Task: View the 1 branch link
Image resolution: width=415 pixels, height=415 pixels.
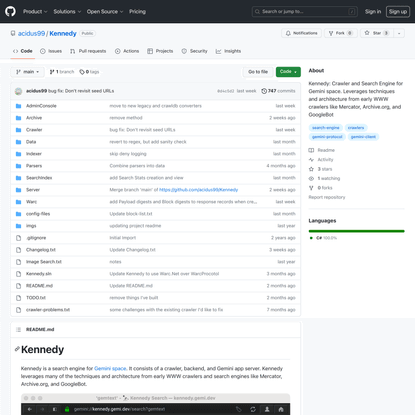Action: coord(62,72)
